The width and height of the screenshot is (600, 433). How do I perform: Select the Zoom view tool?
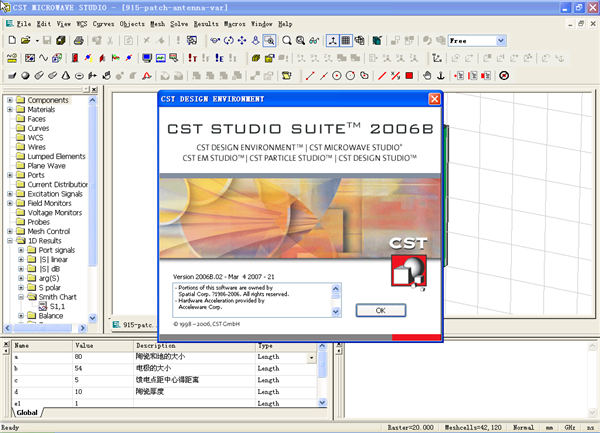[270, 41]
